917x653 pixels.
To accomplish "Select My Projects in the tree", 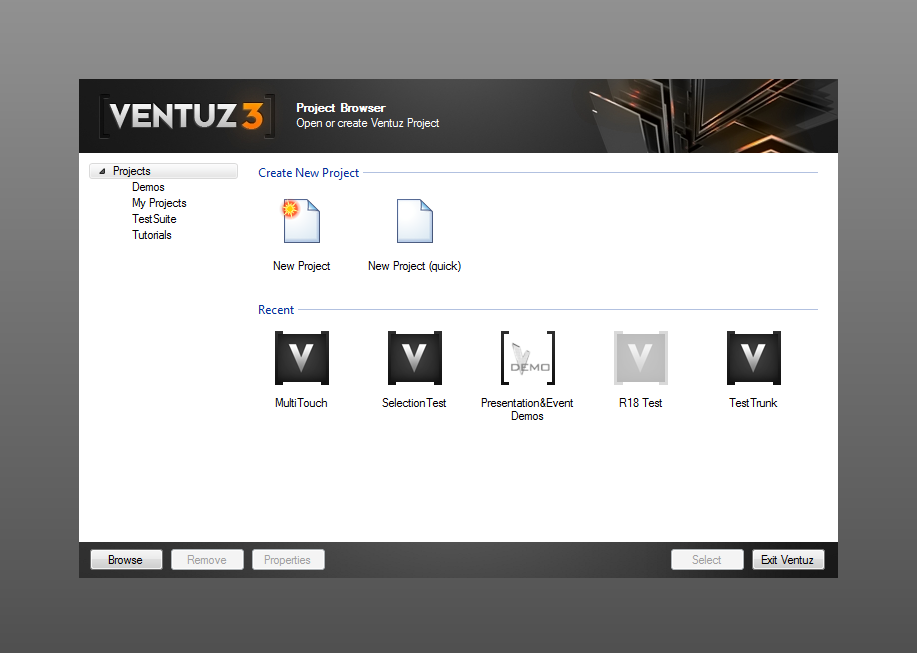I will 159,203.
